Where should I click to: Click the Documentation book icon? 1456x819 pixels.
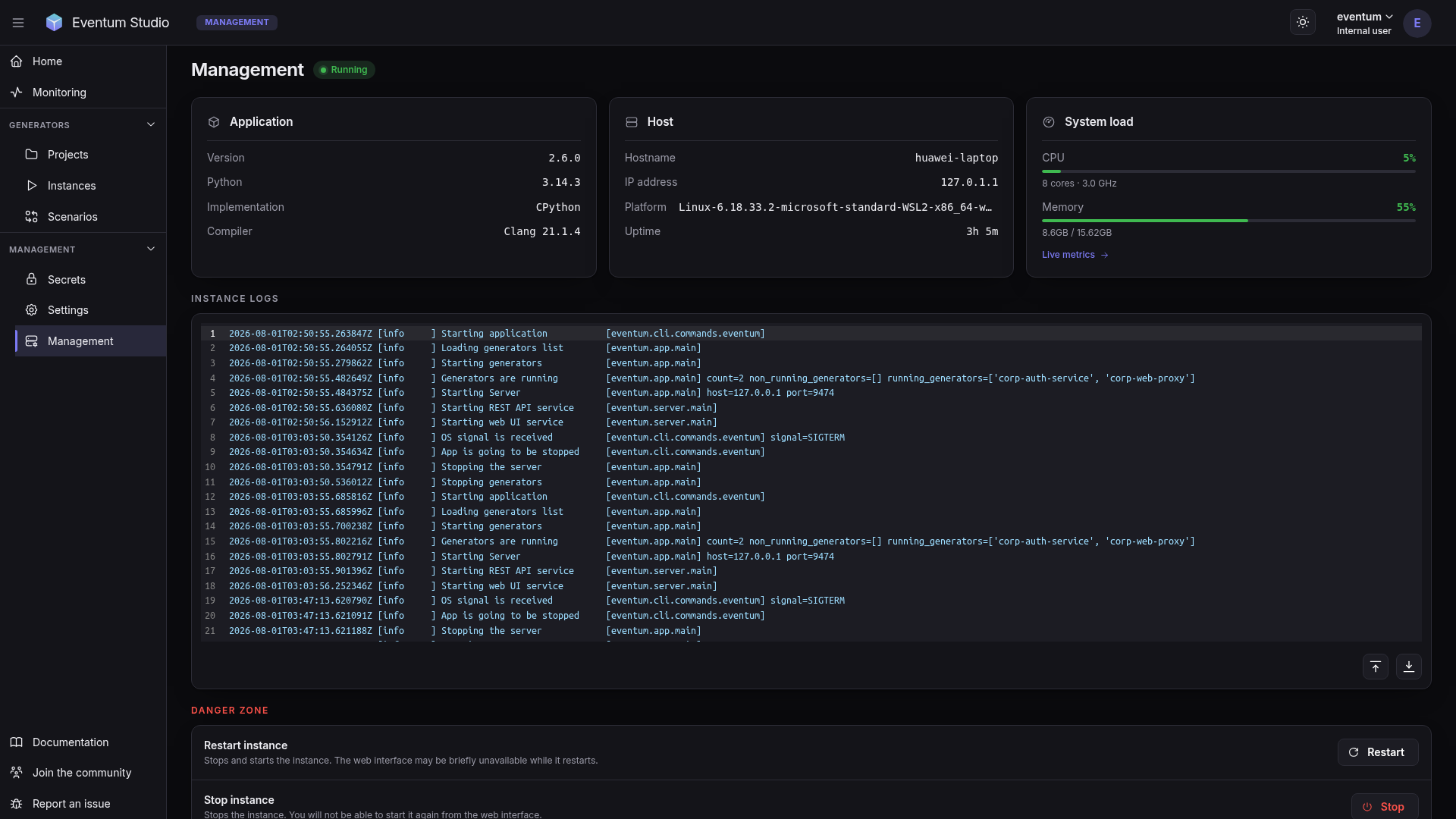pyautogui.click(x=17, y=742)
